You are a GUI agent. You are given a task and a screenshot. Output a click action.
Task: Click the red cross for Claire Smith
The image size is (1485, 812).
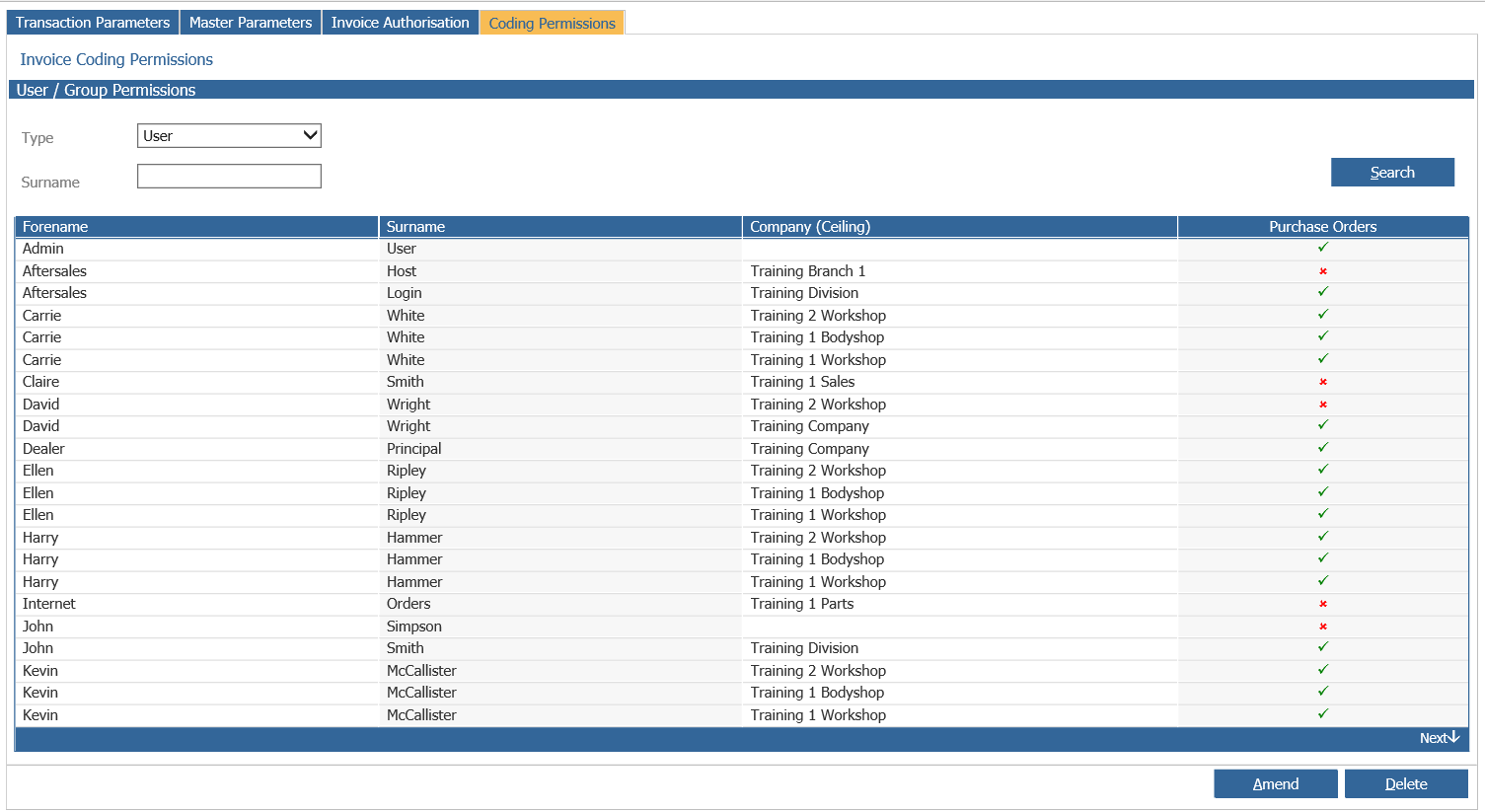[x=1322, y=382]
